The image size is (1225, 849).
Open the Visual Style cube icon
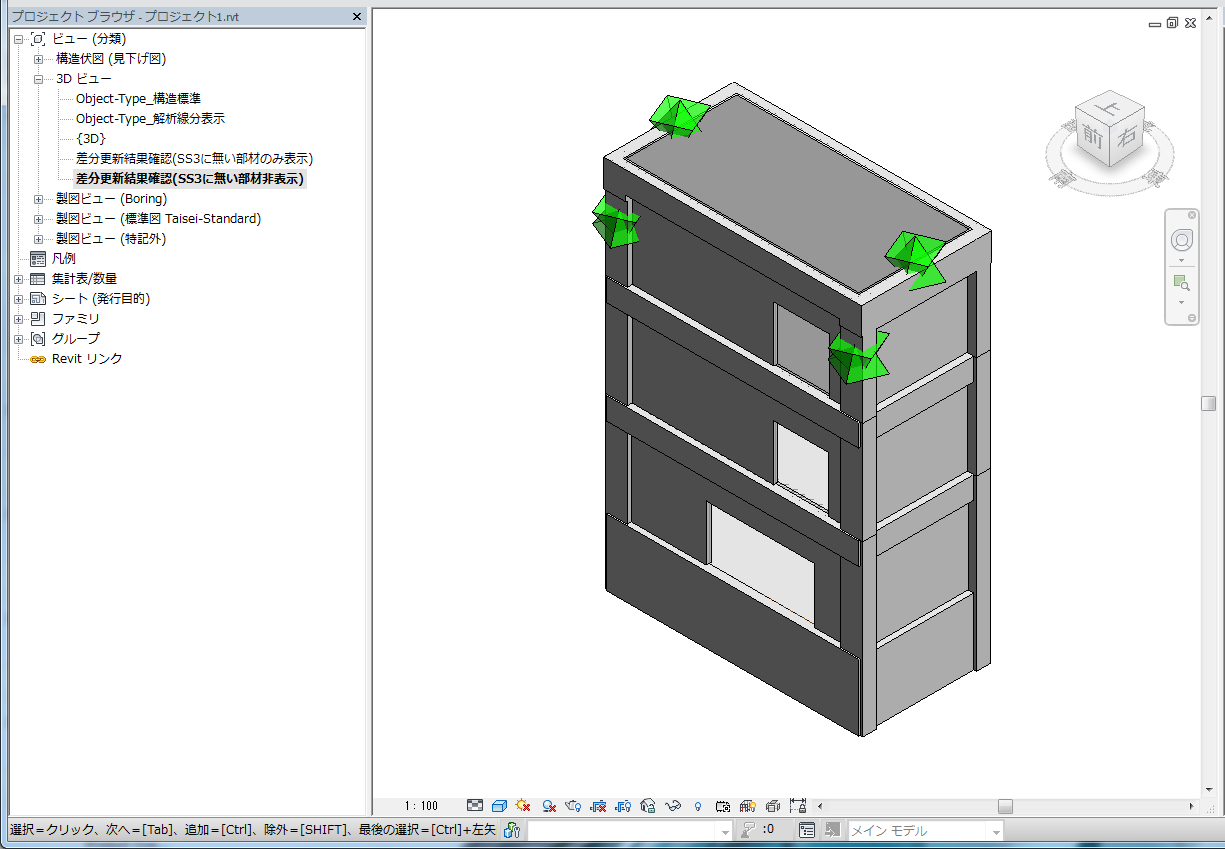coord(499,805)
